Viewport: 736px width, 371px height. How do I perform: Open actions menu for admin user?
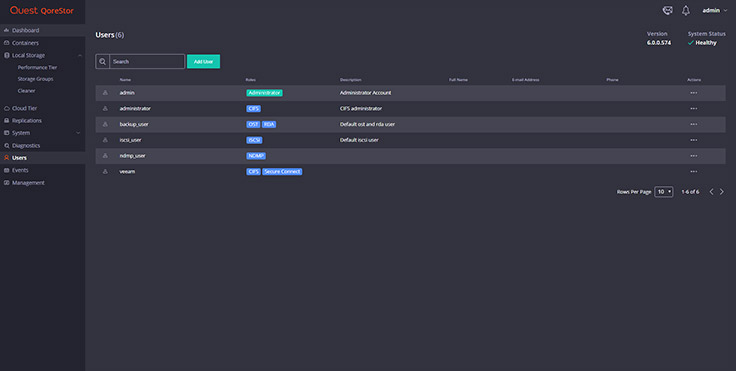coord(693,93)
